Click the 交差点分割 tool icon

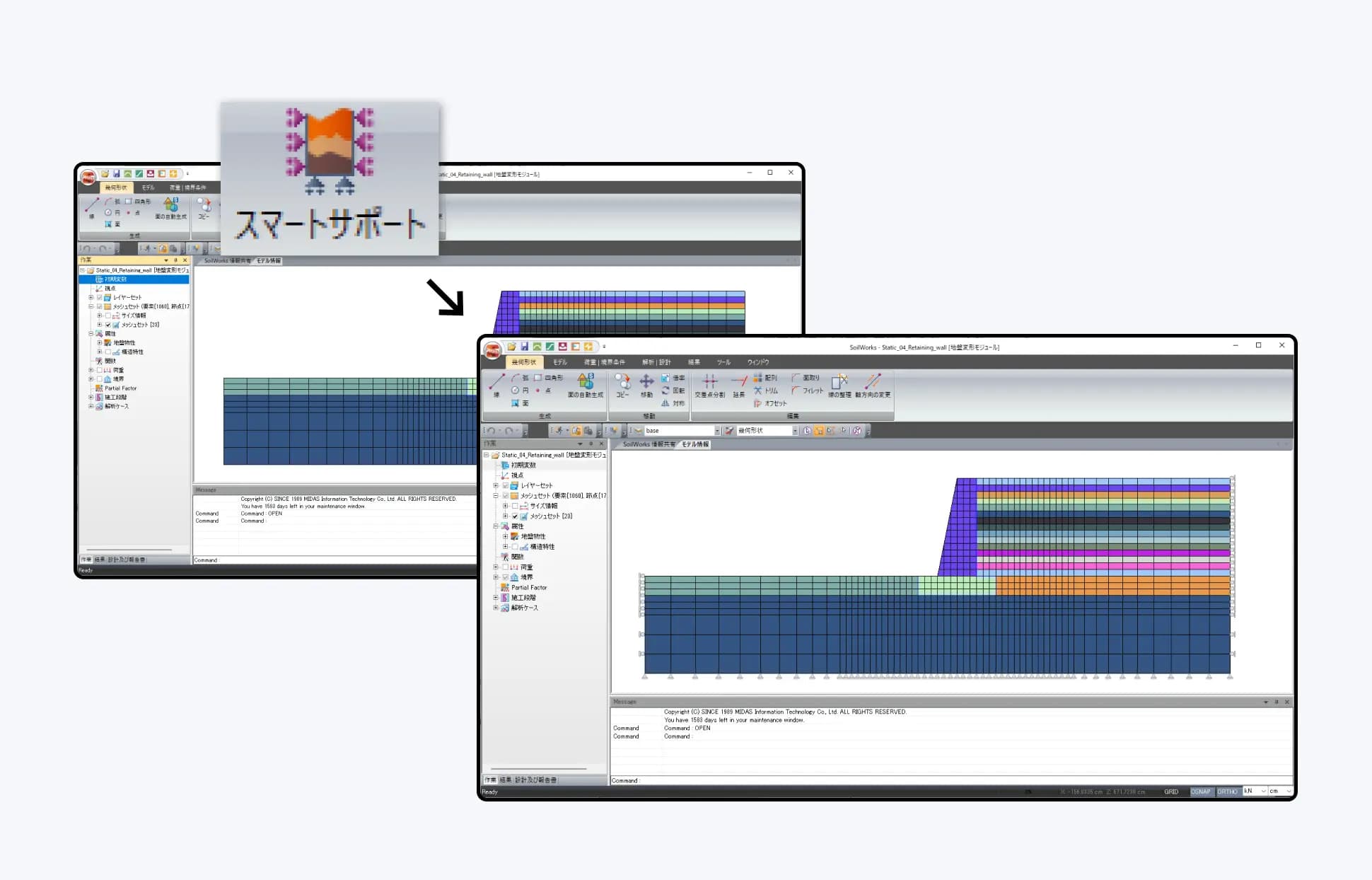tap(709, 386)
